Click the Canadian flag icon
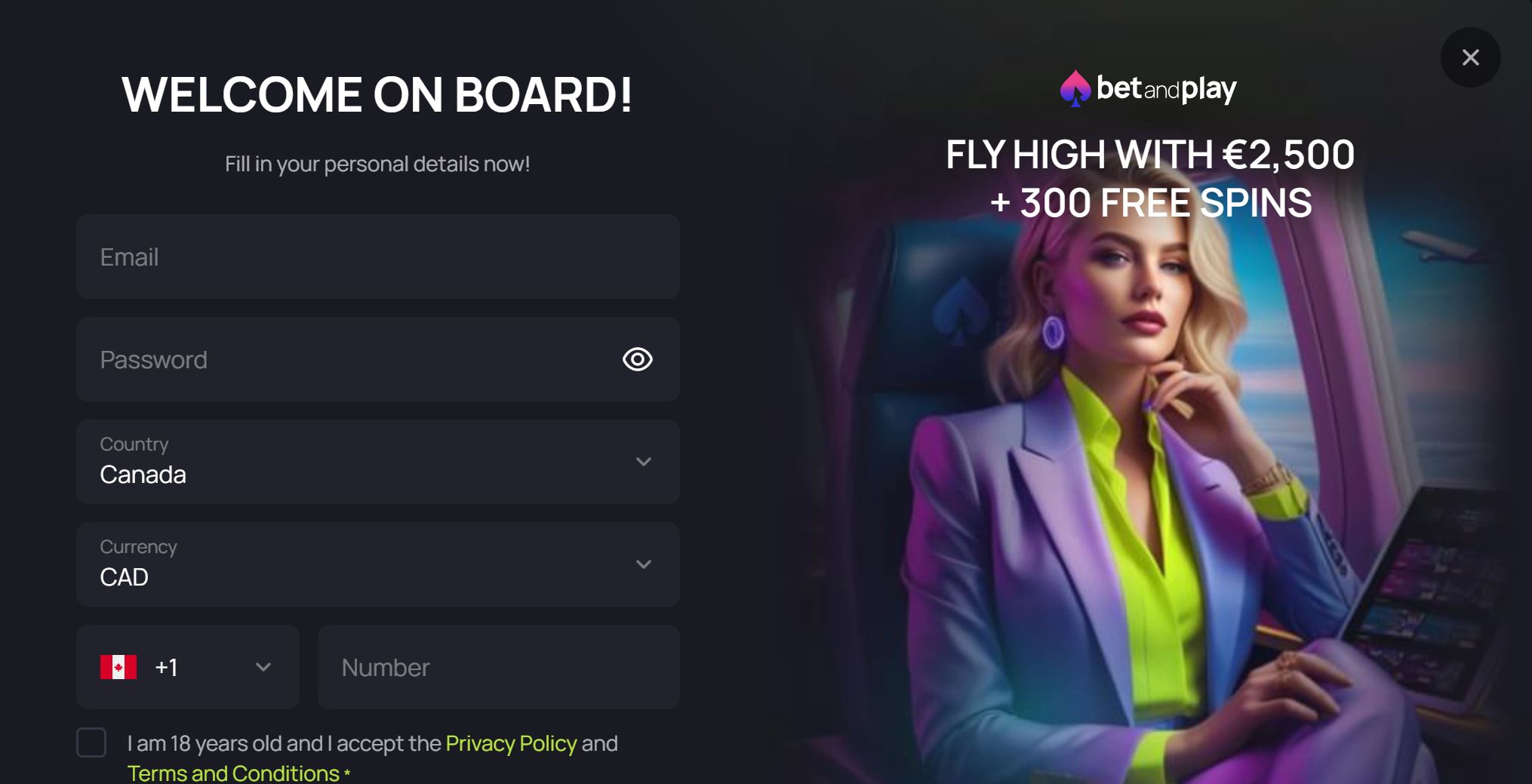This screenshot has height=784, width=1532. [x=118, y=667]
